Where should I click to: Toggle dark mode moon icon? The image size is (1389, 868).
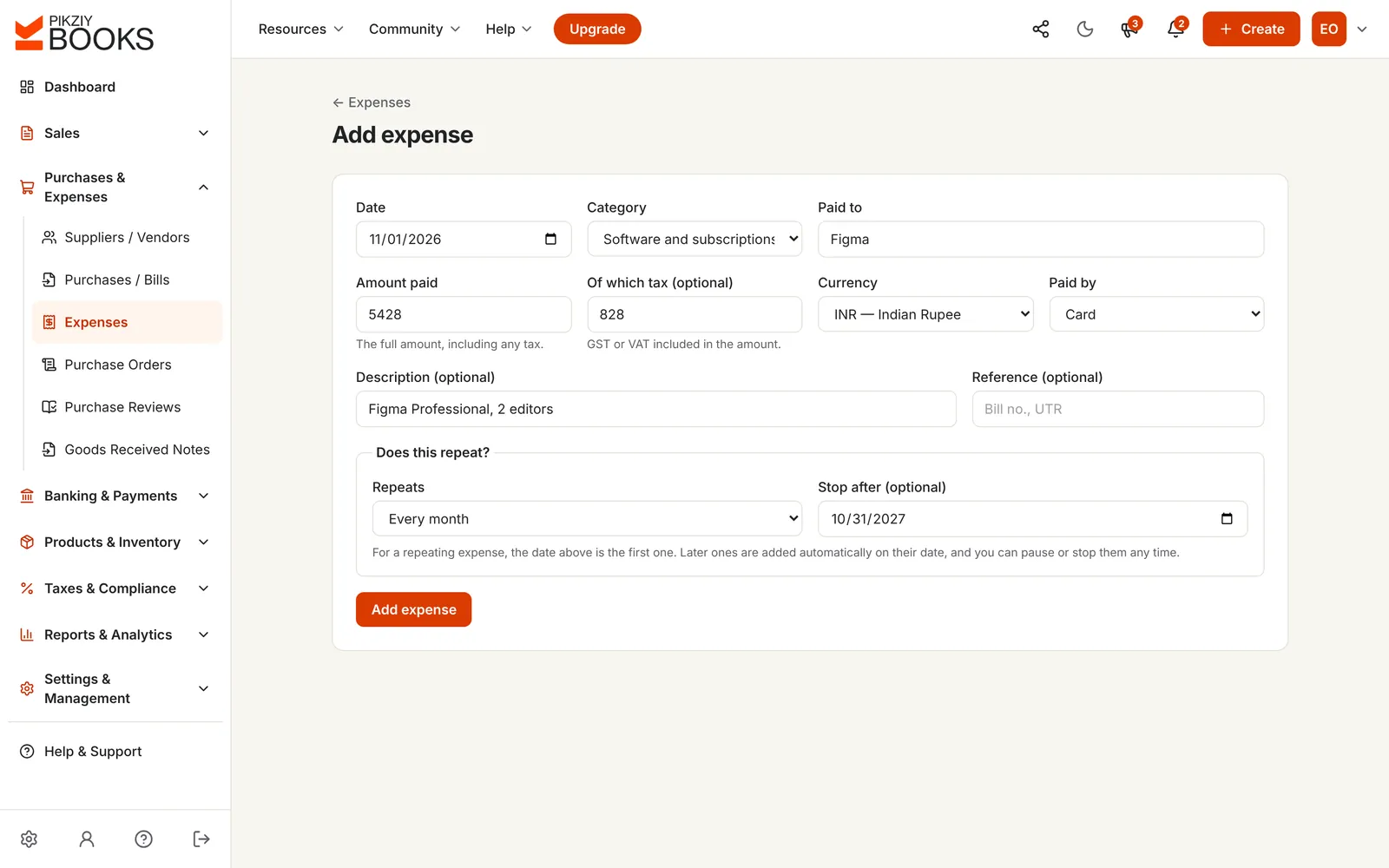click(1085, 29)
